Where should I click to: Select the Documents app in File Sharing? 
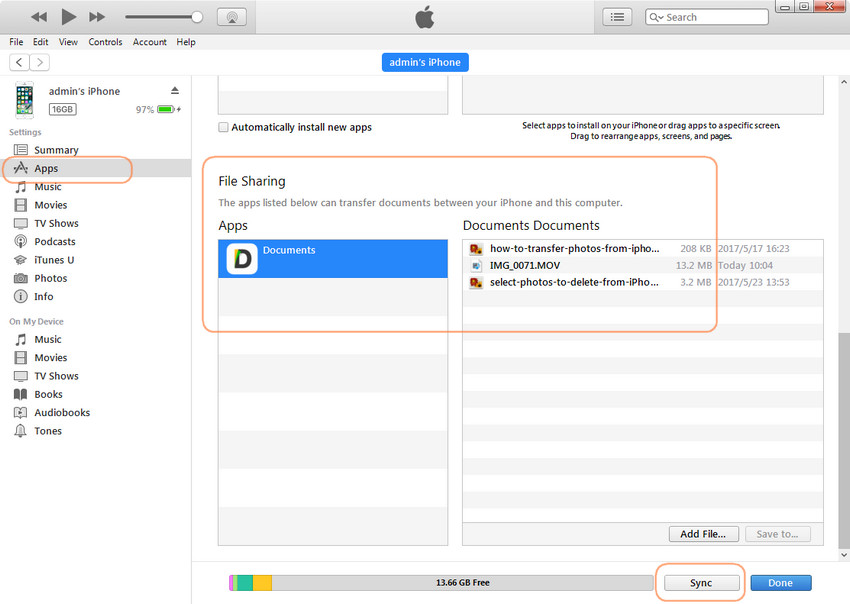(333, 259)
